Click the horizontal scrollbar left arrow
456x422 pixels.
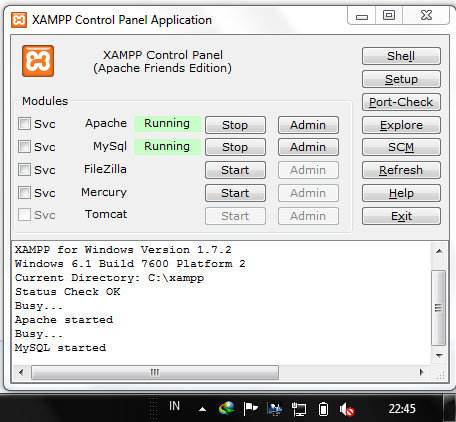click(x=21, y=372)
